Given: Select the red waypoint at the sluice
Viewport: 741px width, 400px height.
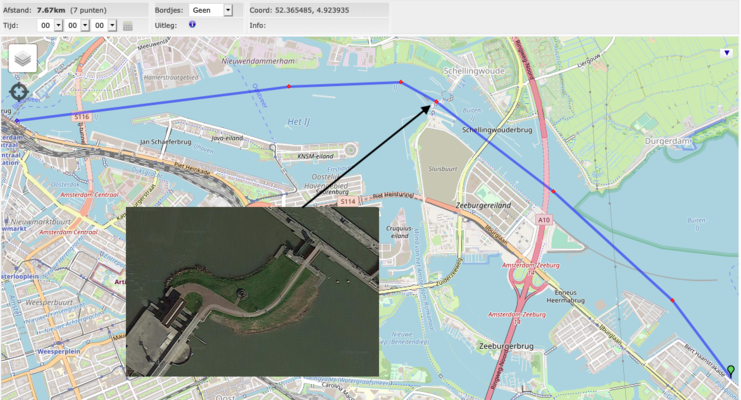Looking at the screenshot, I should pyautogui.click(x=436, y=102).
